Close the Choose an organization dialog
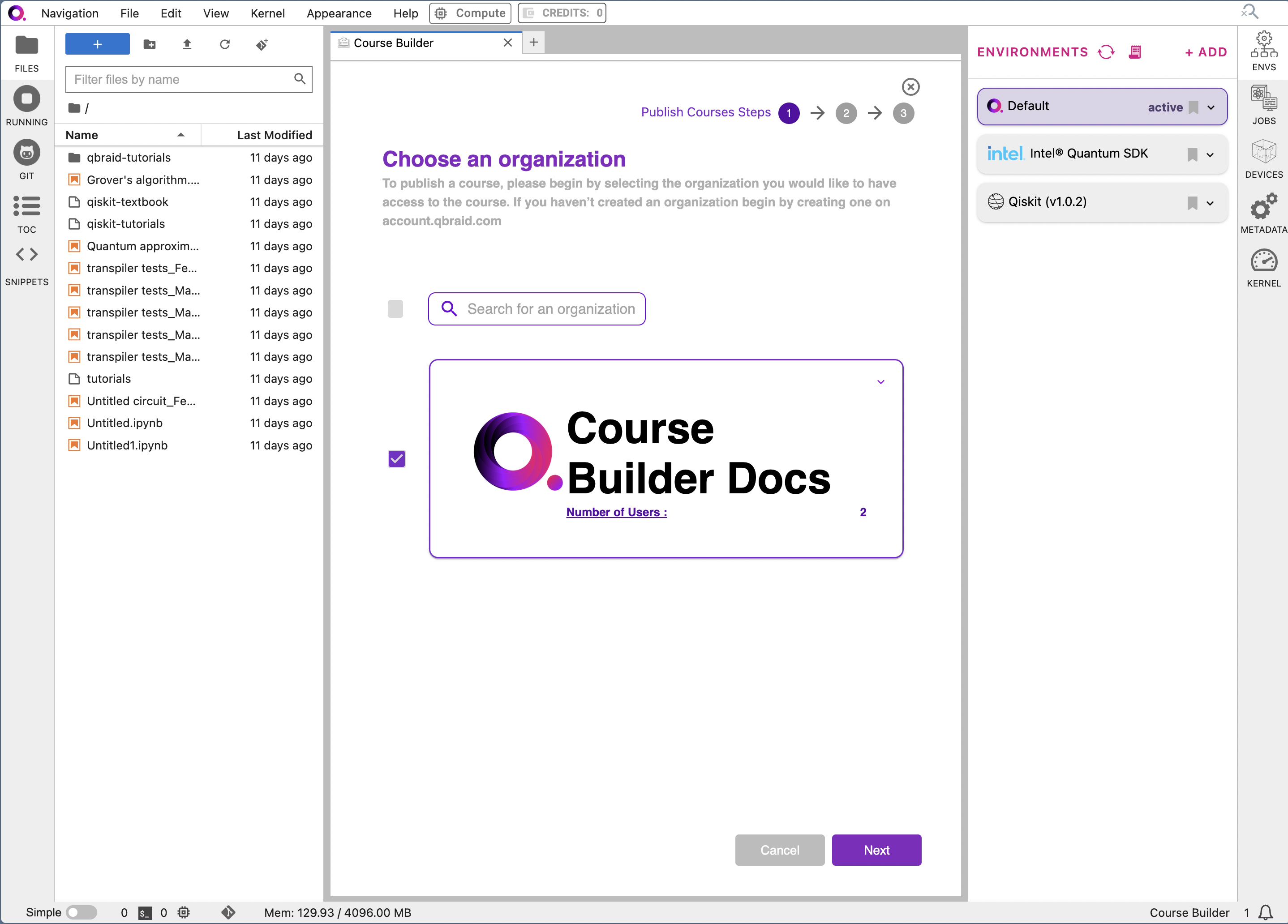1288x924 pixels. click(910, 87)
